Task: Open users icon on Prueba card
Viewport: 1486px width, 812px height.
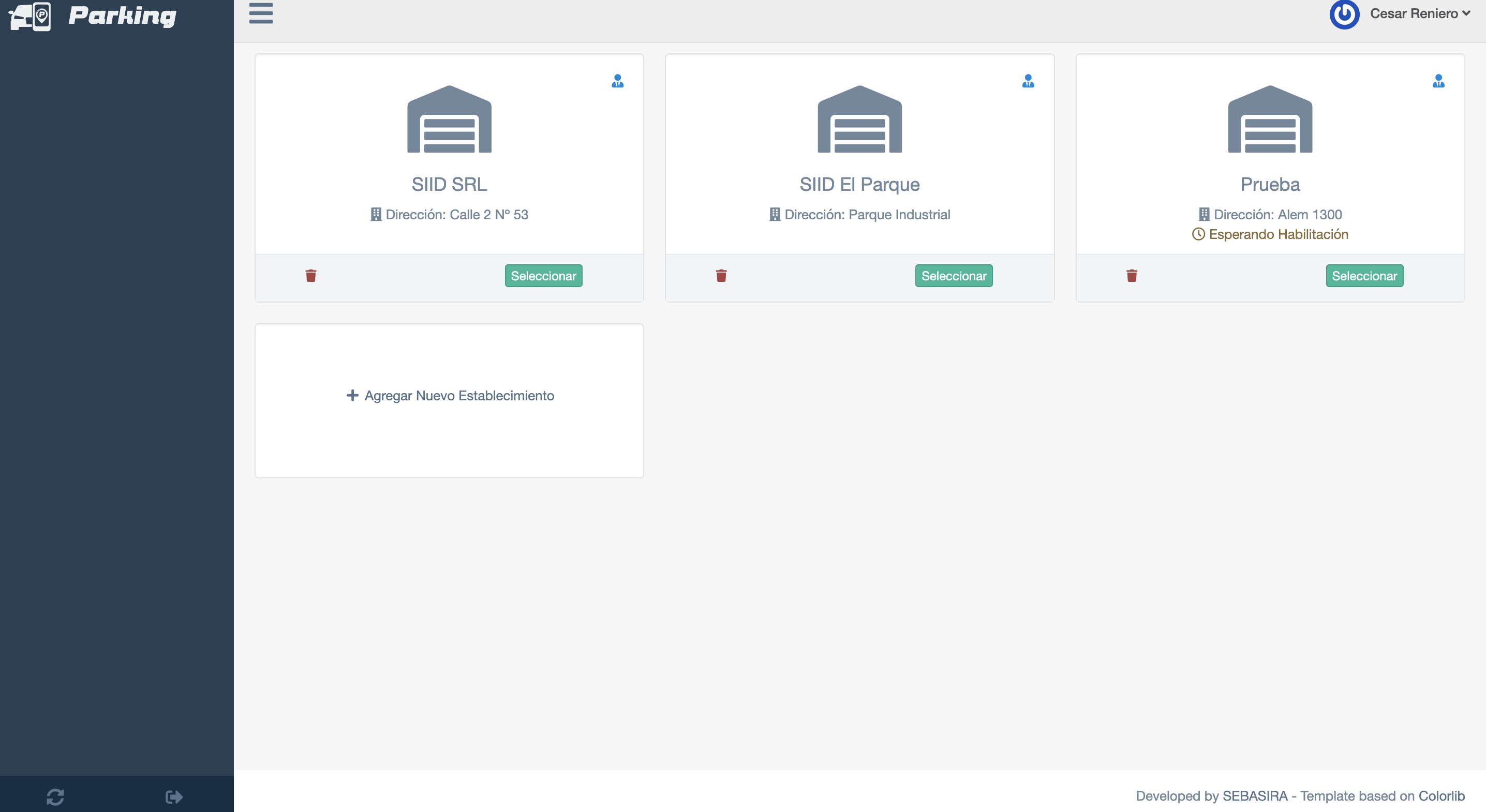Action: point(1438,81)
